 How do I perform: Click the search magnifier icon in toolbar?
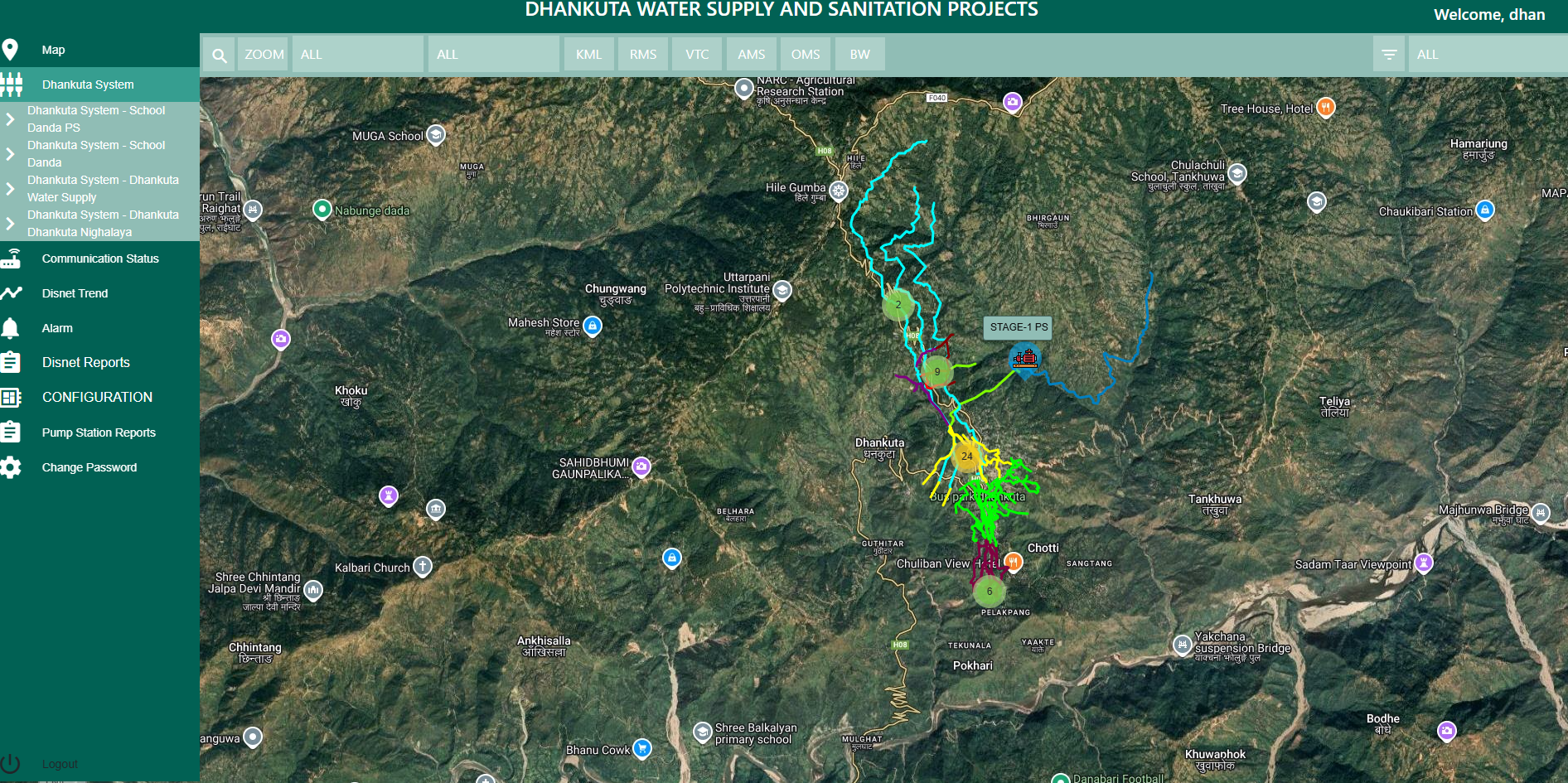click(219, 55)
